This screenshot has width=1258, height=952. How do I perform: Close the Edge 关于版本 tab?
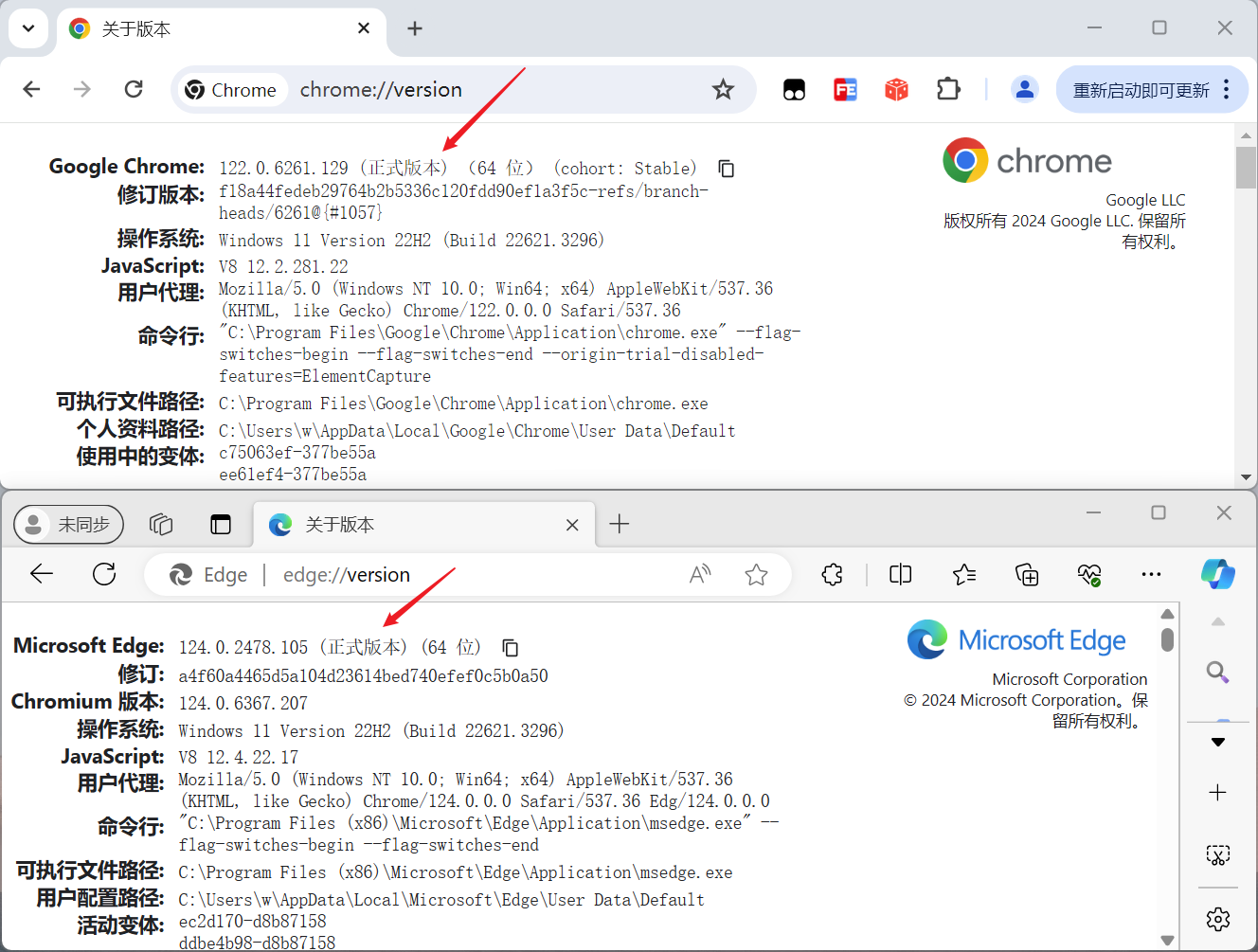(x=572, y=525)
